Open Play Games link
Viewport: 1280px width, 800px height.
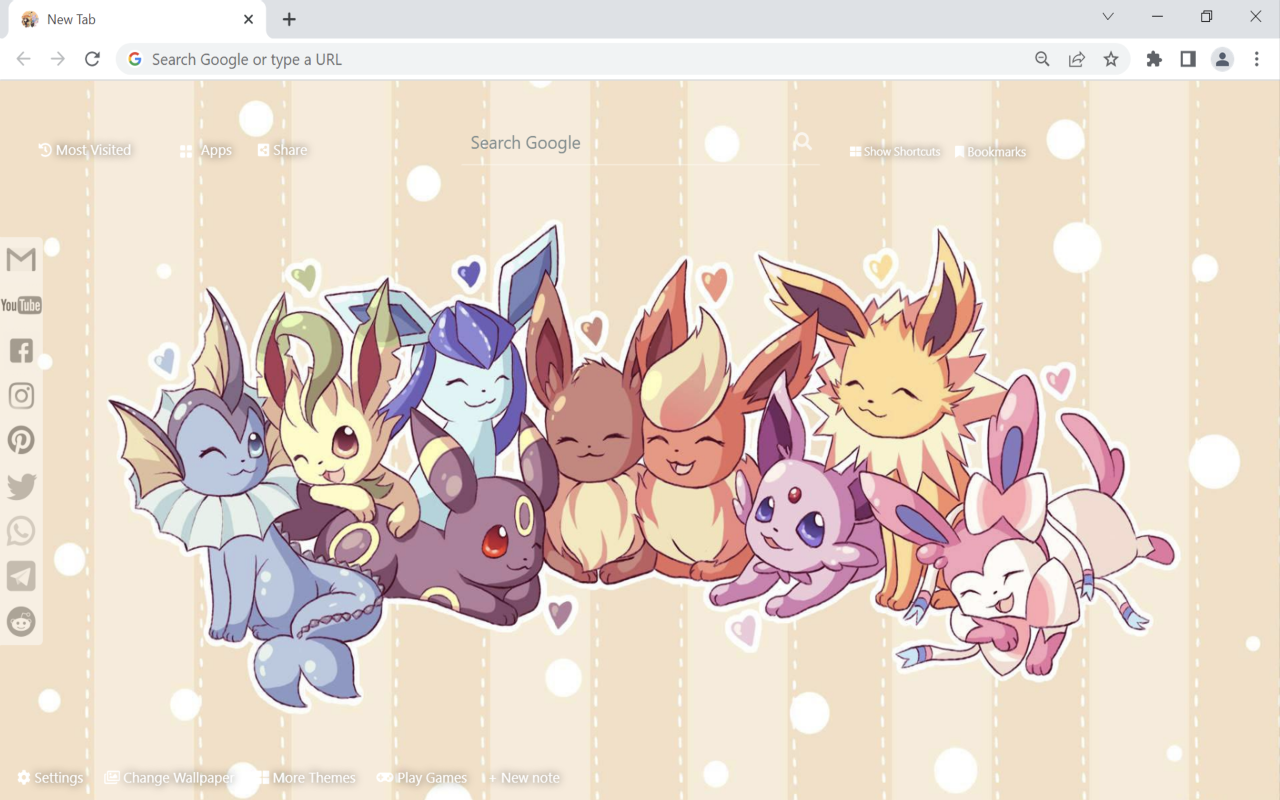point(422,778)
